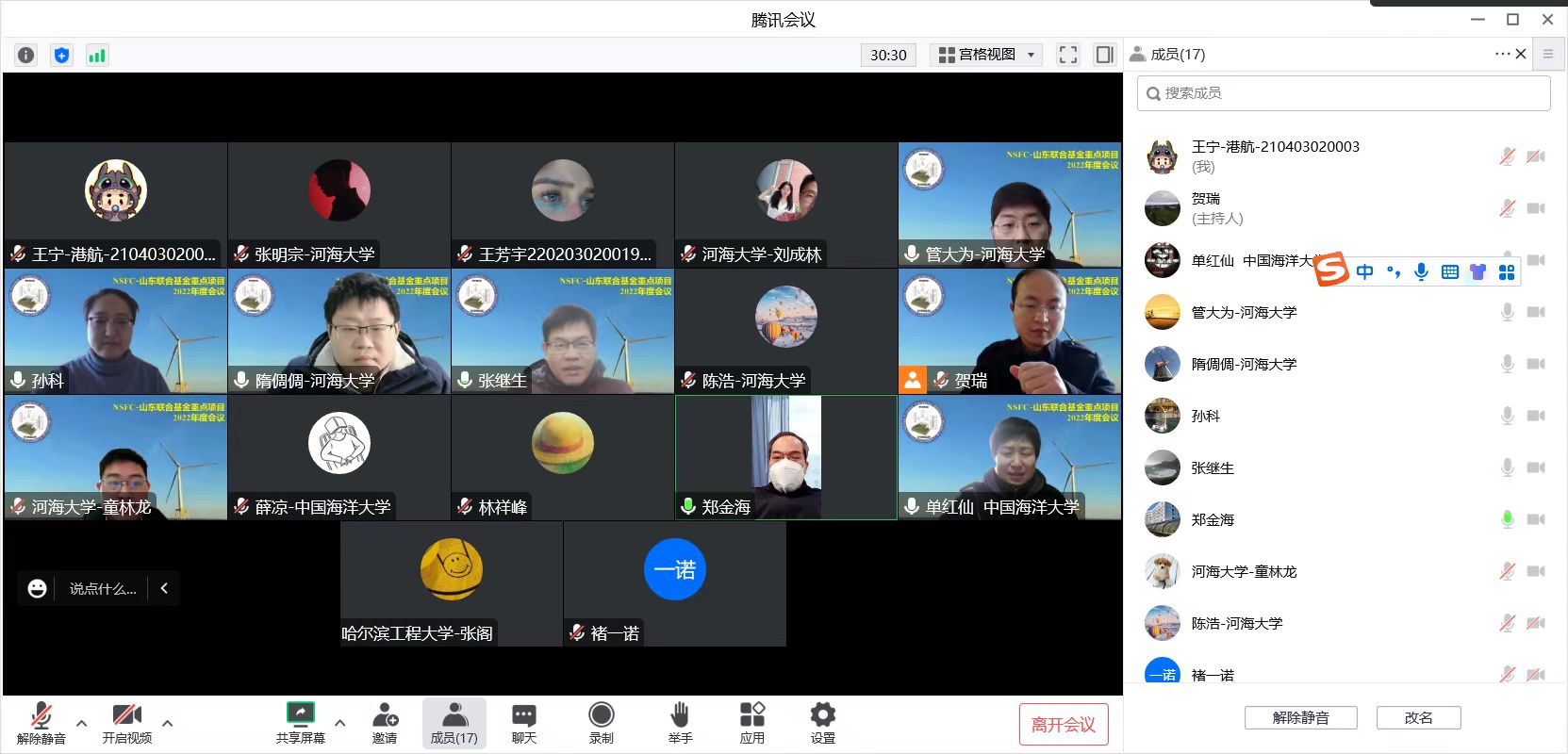Open the 宫格视图 grid view dropdown
The image size is (1568, 754).
point(987,55)
